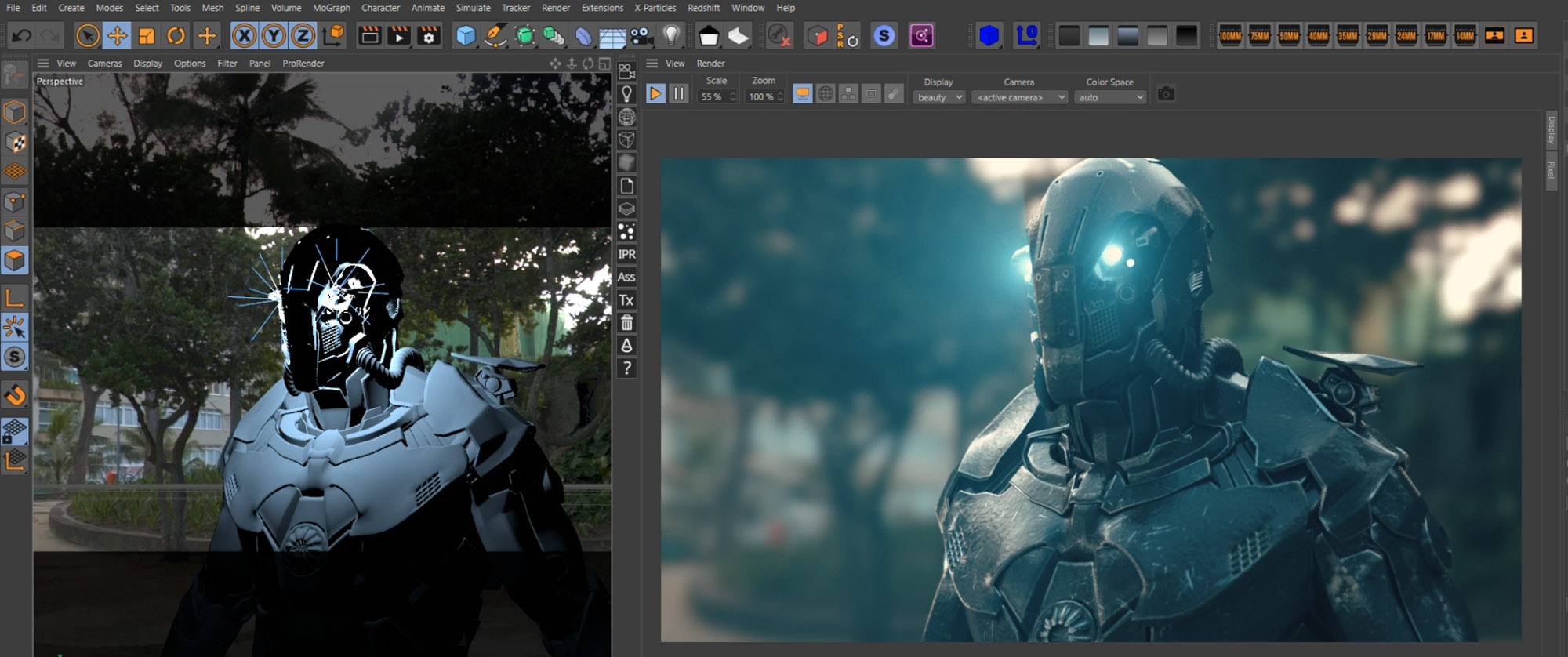Click the Arnold IPR button

pos(626,254)
